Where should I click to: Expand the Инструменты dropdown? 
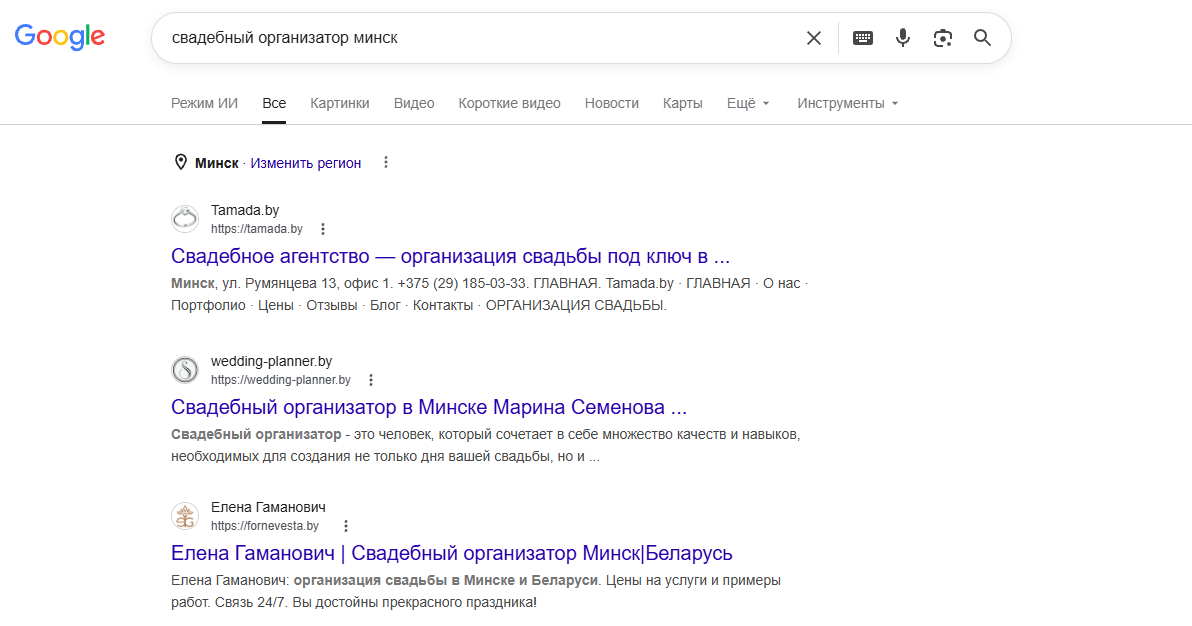(x=848, y=103)
